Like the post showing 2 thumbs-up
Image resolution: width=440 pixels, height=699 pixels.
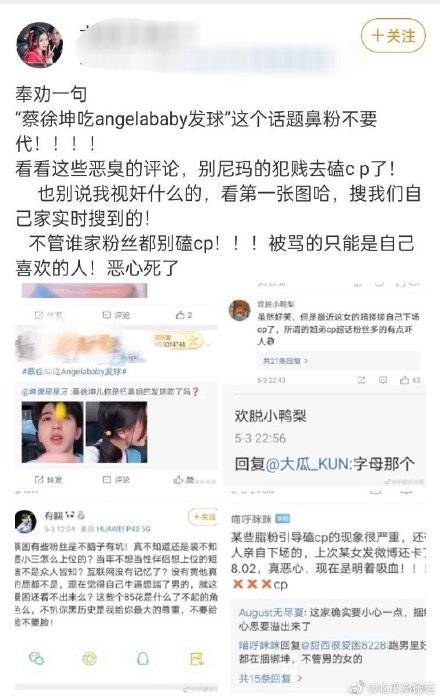coord(183,315)
